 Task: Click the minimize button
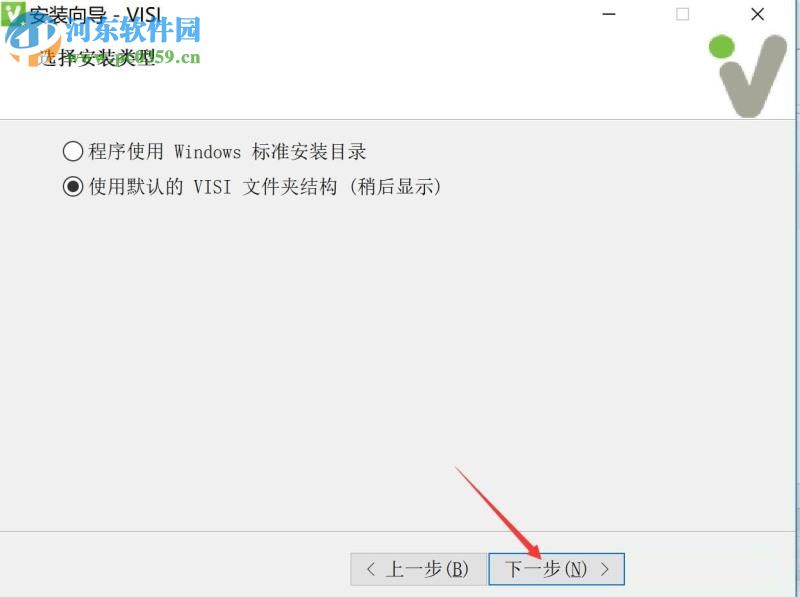[608, 15]
